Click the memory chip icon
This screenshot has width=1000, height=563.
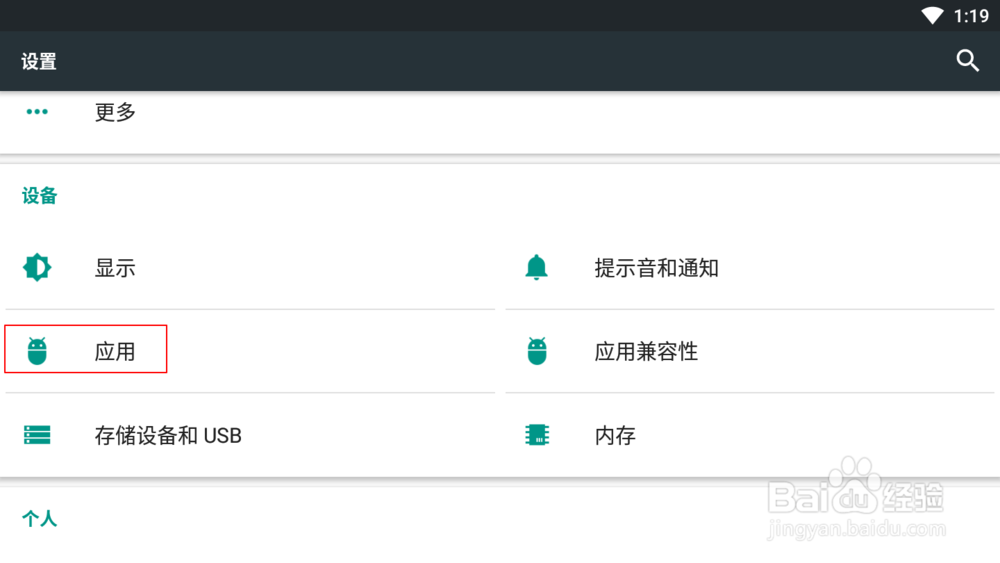click(537, 435)
